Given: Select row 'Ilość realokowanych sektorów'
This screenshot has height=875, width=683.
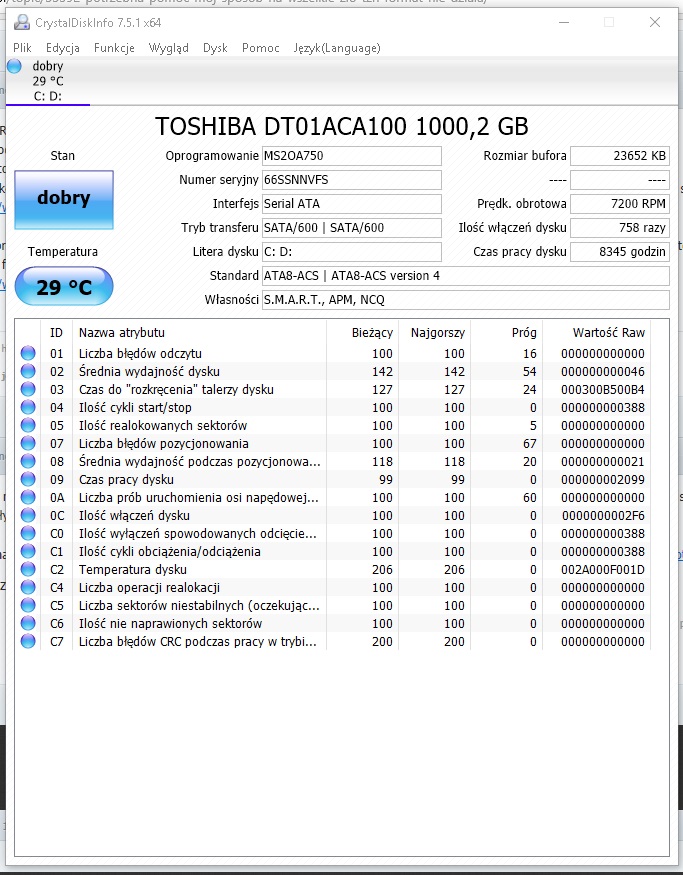Looking at the screenshot, I should [335, 425].
